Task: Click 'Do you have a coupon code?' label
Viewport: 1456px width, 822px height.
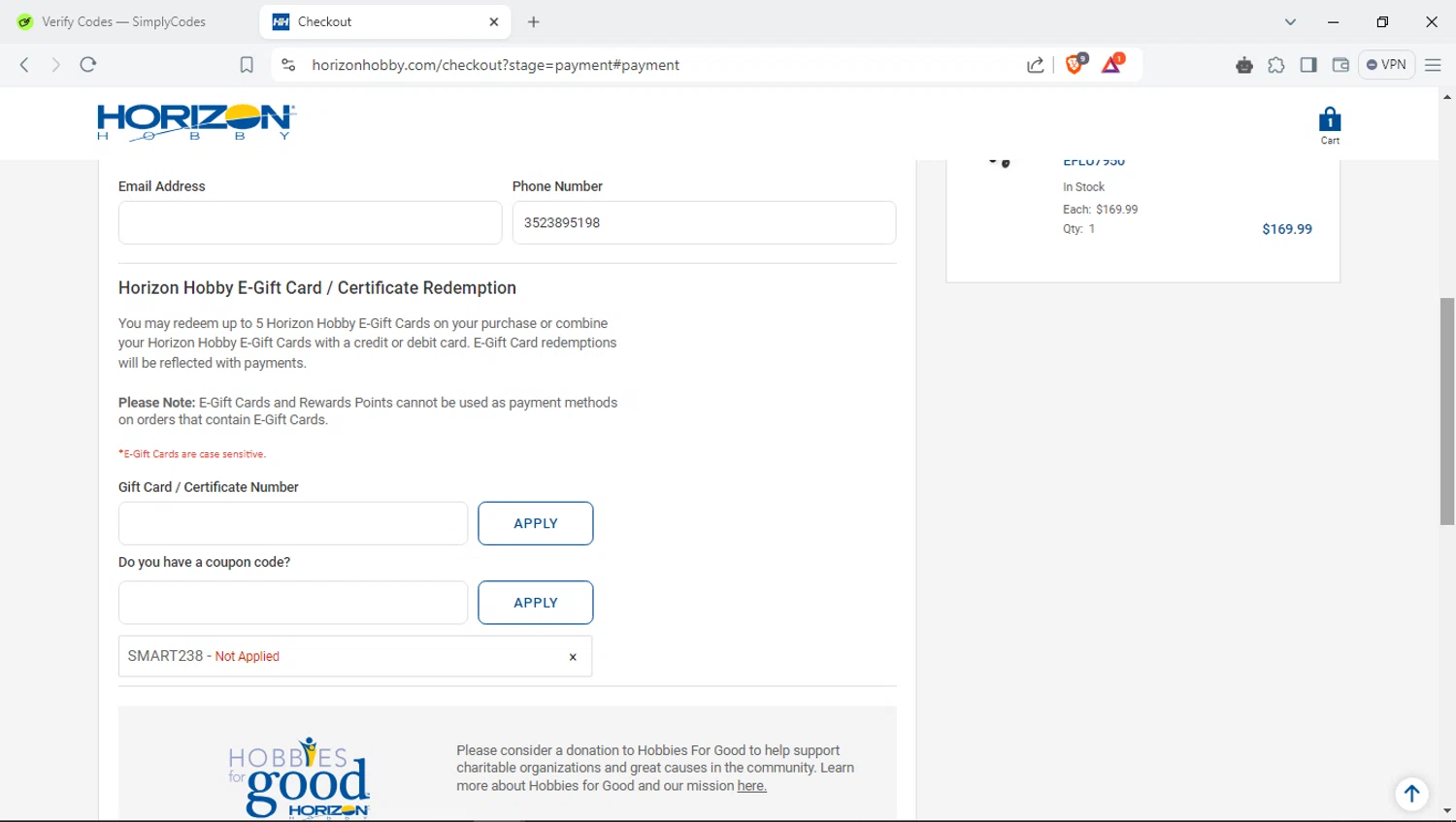Action: coord(204,562)
